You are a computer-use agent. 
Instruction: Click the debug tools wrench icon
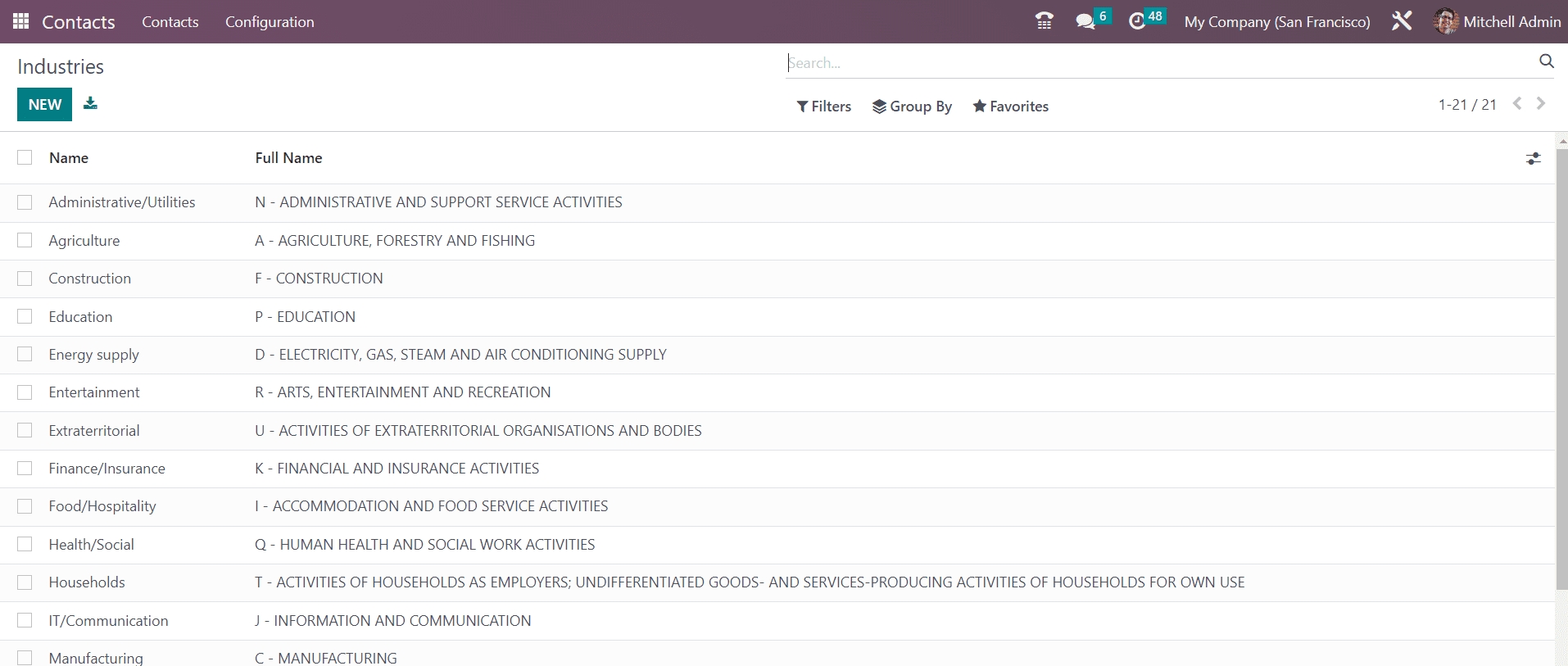pos(1401,21)
